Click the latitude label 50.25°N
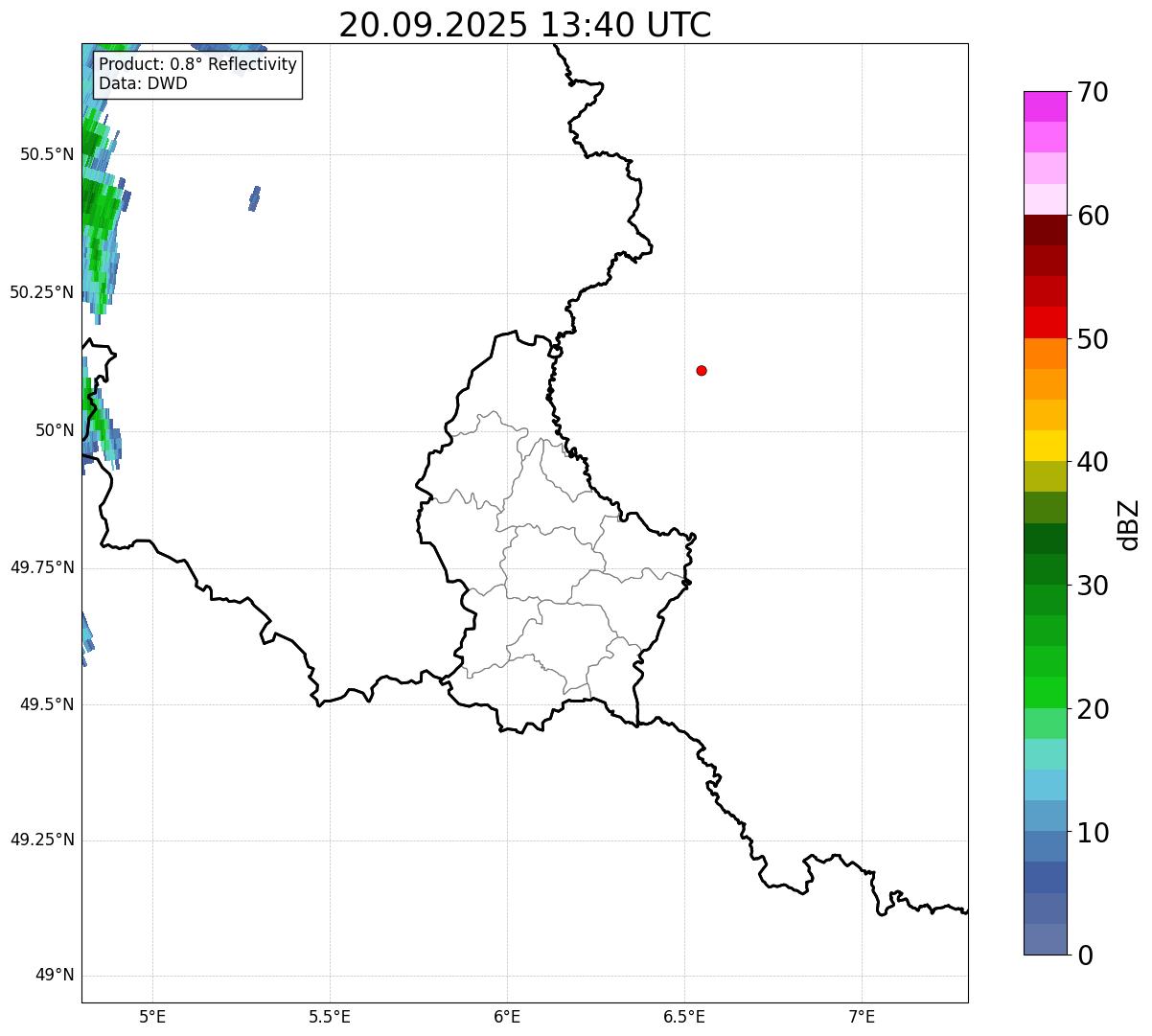 [42, 292]
